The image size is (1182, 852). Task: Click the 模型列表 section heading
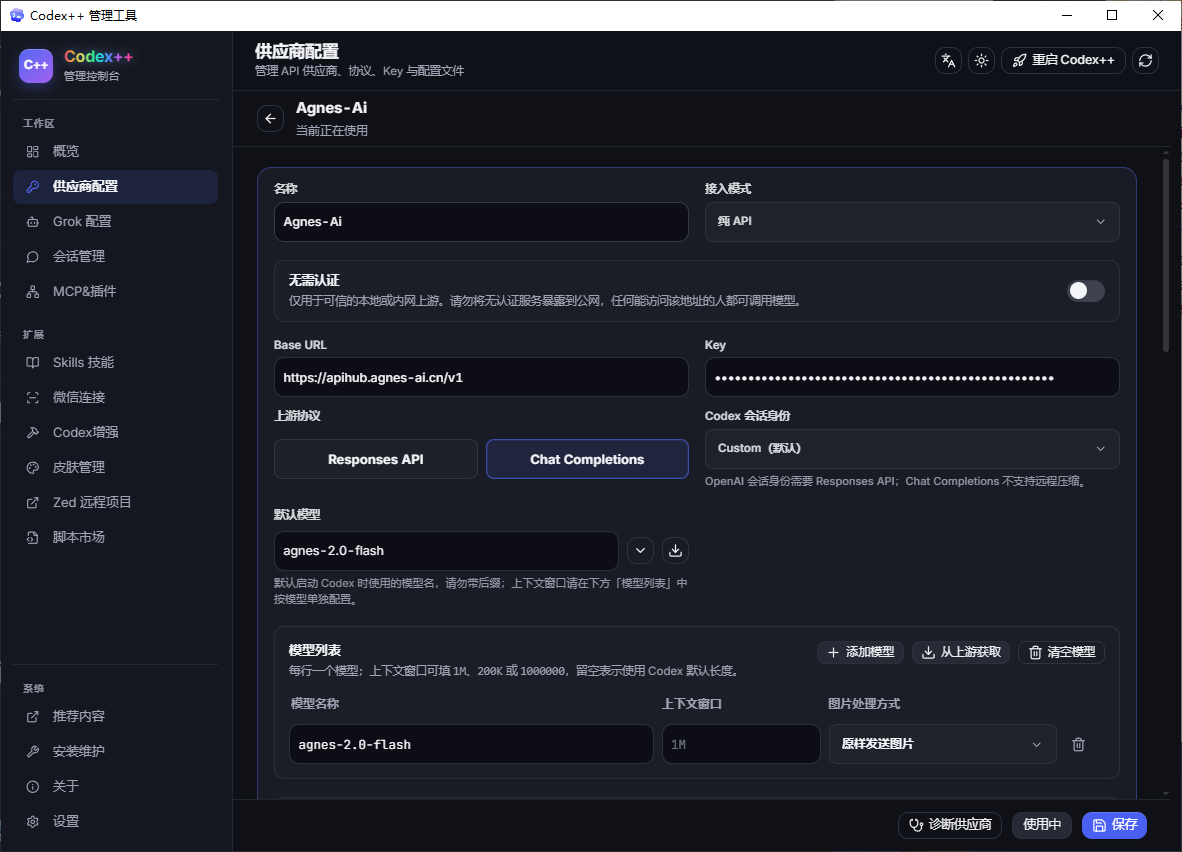(315, 650)
